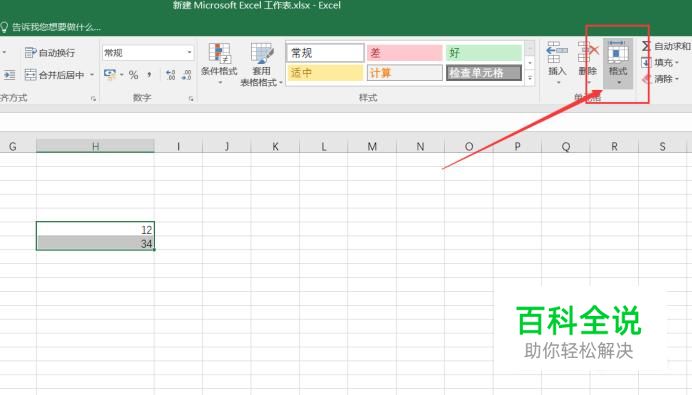Screen dimensions: 692x395
Task: Open the alignment settings dialog launcher
Action: [93, 99]
